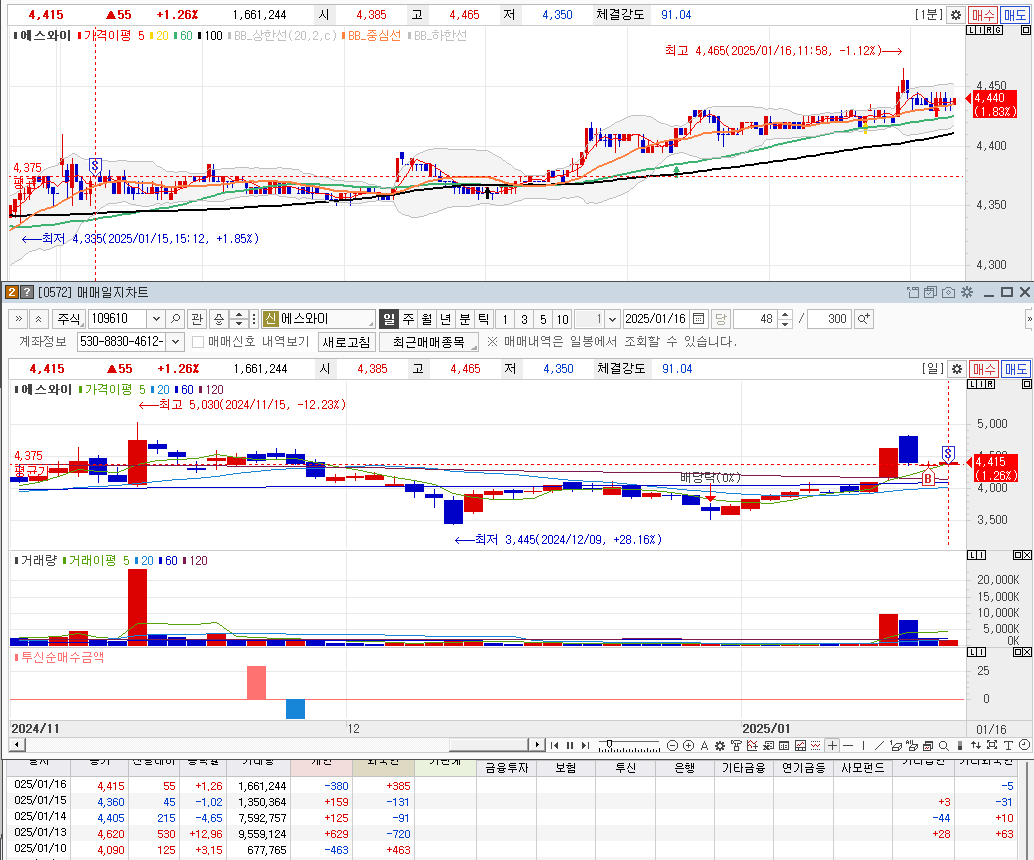Toggle the 틱 (tick) period button
The height and width of the screenshot is (860, 1034).
[483, 319]
